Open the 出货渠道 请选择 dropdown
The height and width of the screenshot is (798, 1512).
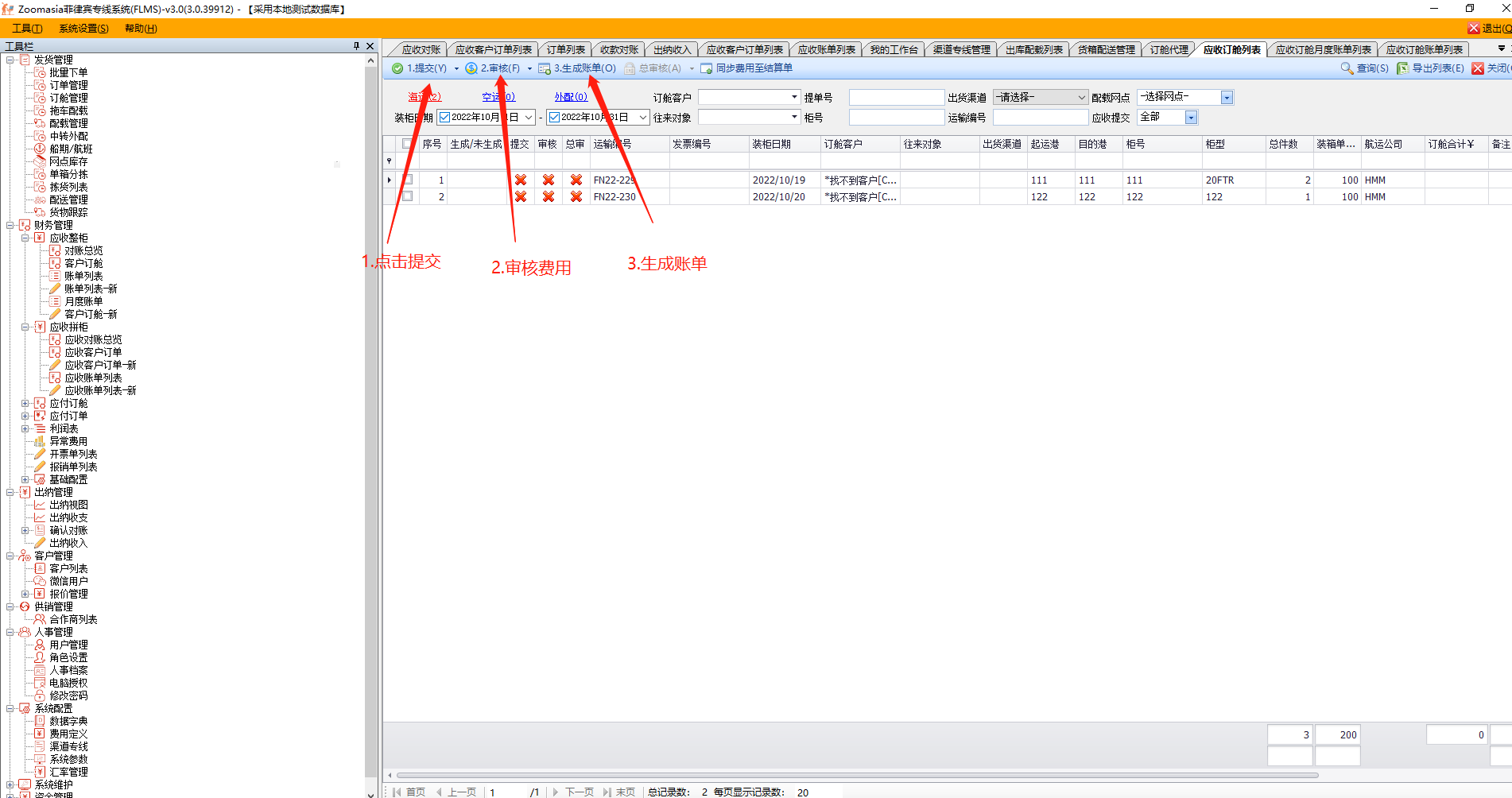(x=1040, y=97)
